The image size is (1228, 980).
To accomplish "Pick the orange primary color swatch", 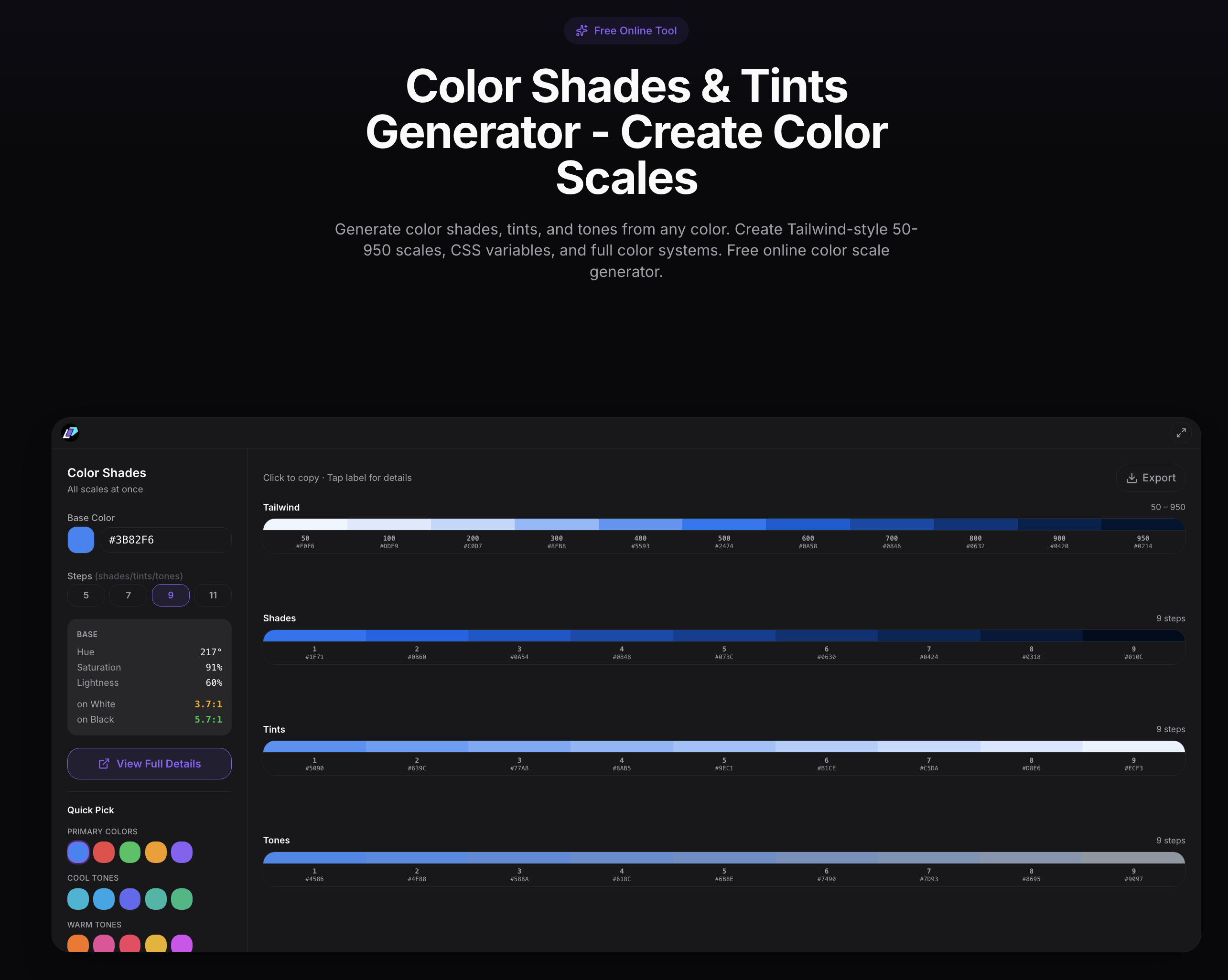I will point(155,852).
